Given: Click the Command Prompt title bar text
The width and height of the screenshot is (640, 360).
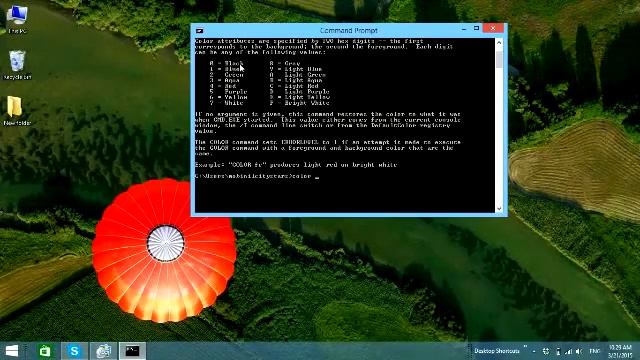Looking at the screenshot, I should (x=349, y=31).
